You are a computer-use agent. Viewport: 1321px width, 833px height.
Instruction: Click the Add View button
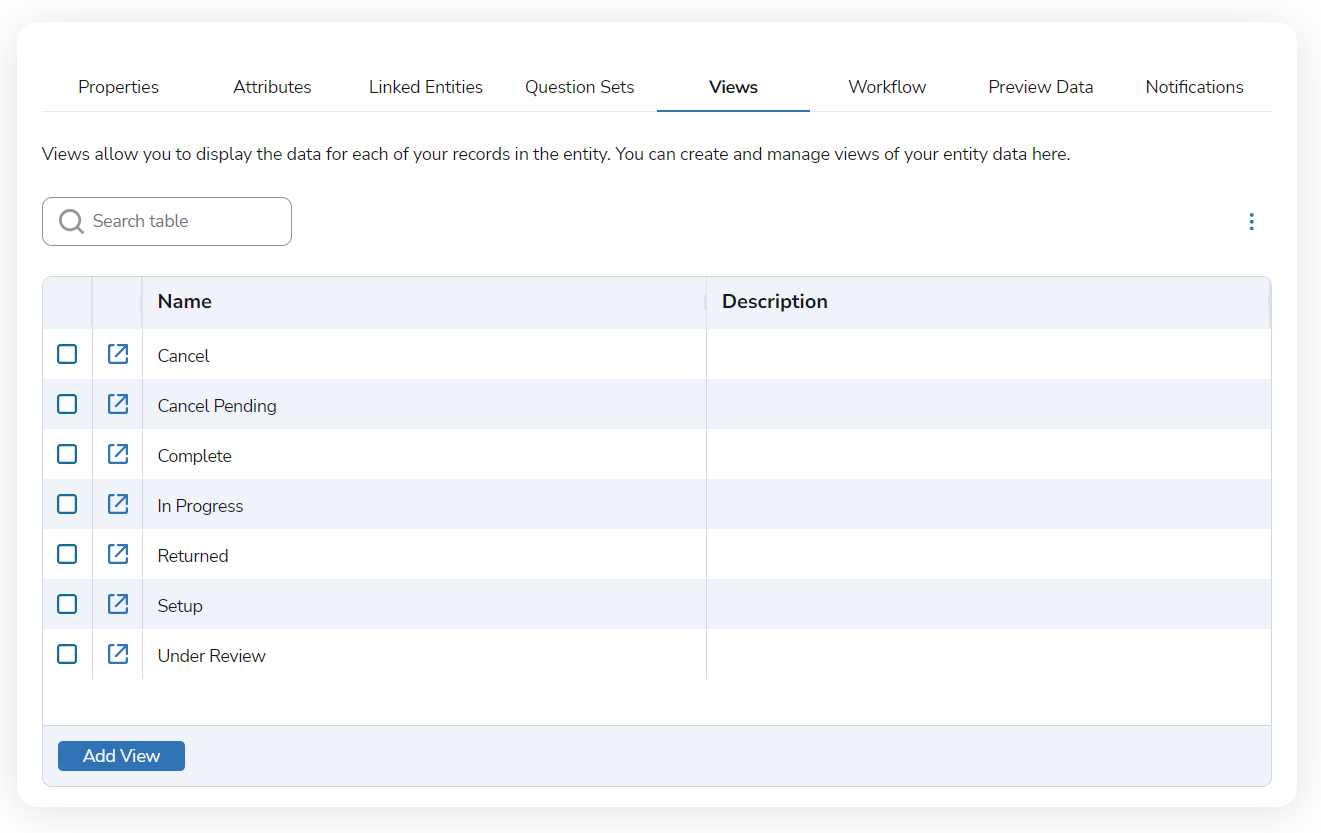click(121, 756)
